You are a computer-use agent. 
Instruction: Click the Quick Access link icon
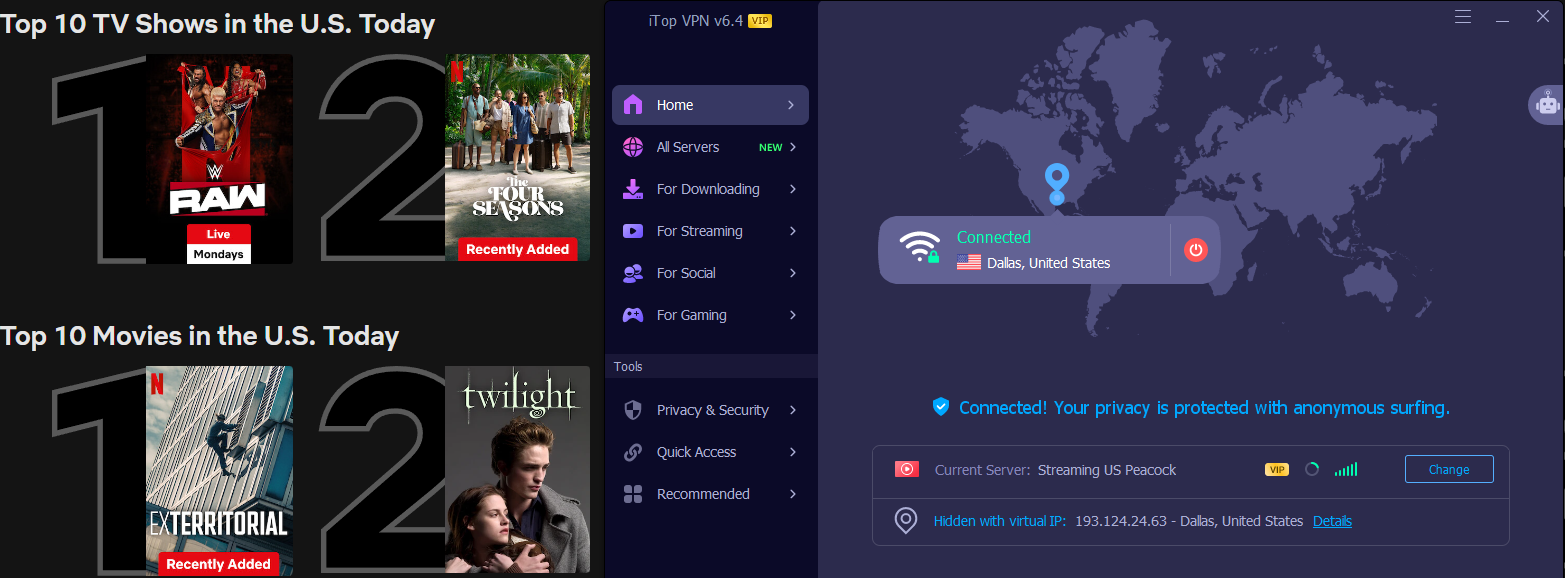pyautogui.click(x=633, y=452)
